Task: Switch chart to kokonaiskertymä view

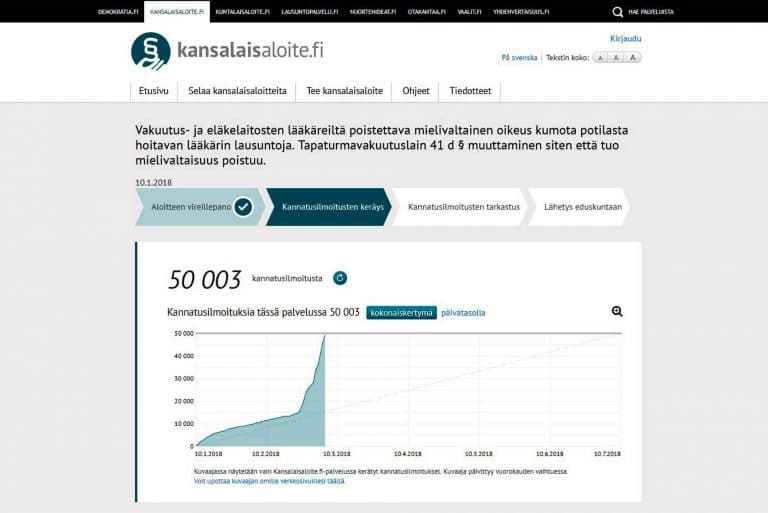Action: tap(400, 313)
